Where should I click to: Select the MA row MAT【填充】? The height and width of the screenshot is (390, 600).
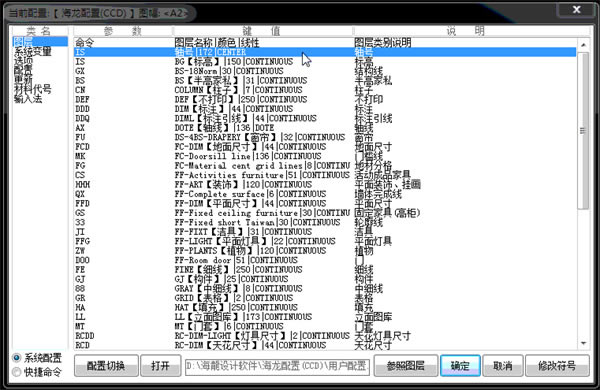pos(325,307)
